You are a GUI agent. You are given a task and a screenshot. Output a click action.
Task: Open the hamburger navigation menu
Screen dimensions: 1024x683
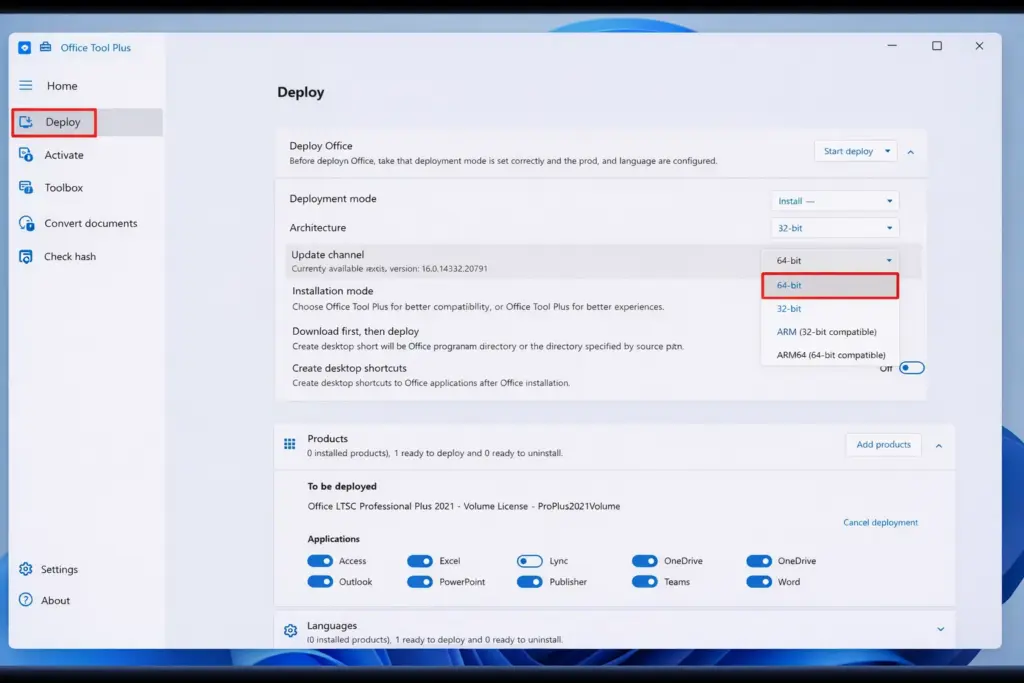(26, 86)
